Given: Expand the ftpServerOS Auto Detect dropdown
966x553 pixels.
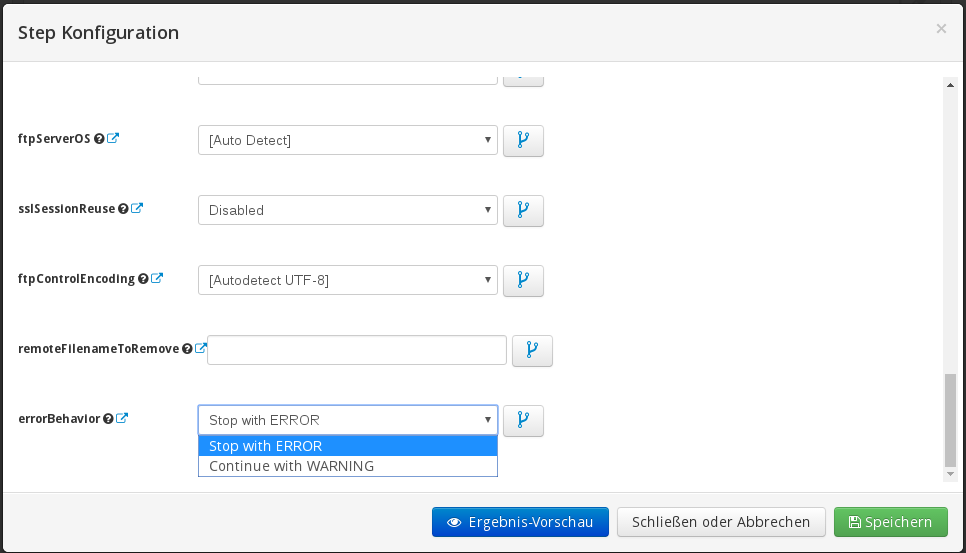Looking at the screenshot, I should 347,140.
